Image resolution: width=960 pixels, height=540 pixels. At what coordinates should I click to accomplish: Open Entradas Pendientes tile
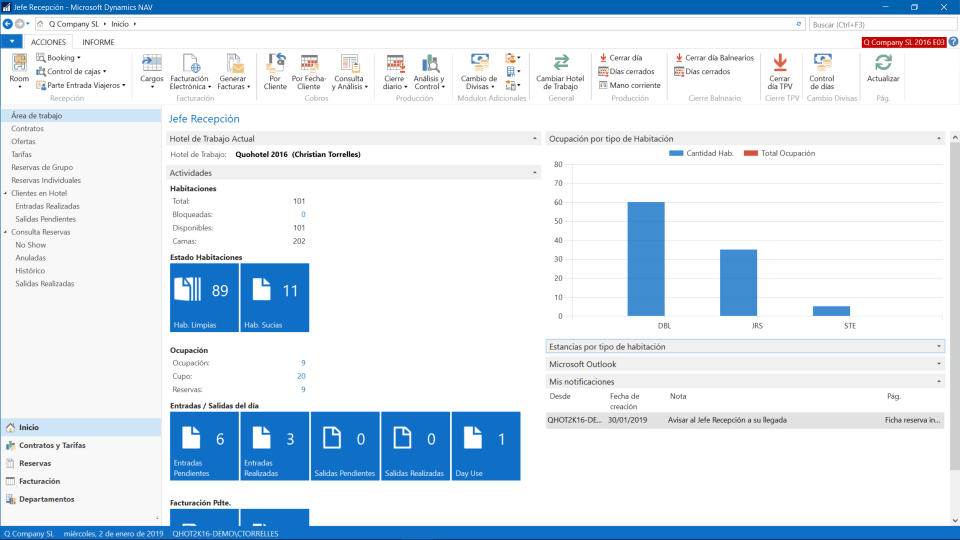click(204, 446)
